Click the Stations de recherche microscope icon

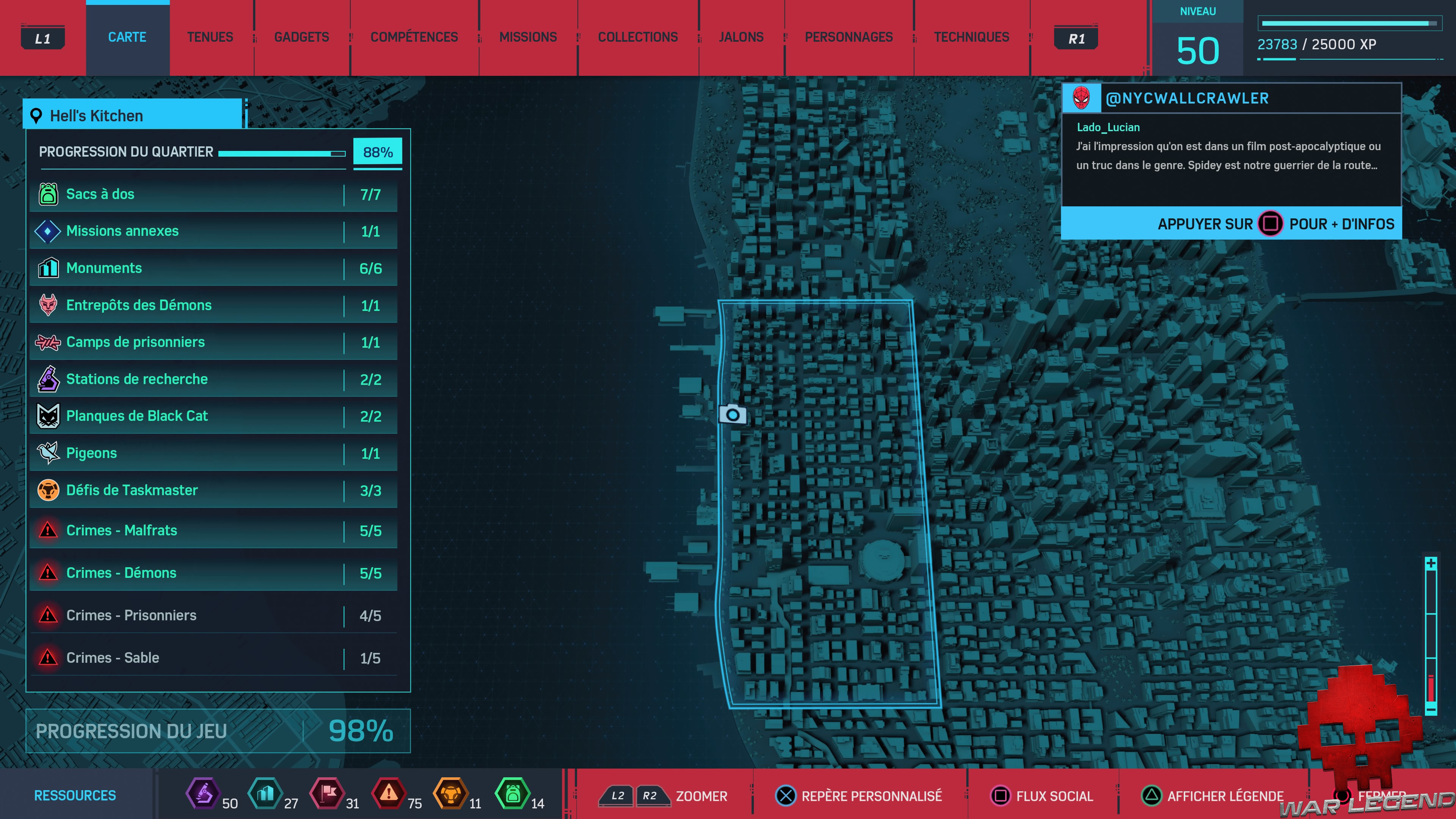[x=48, y=379]
